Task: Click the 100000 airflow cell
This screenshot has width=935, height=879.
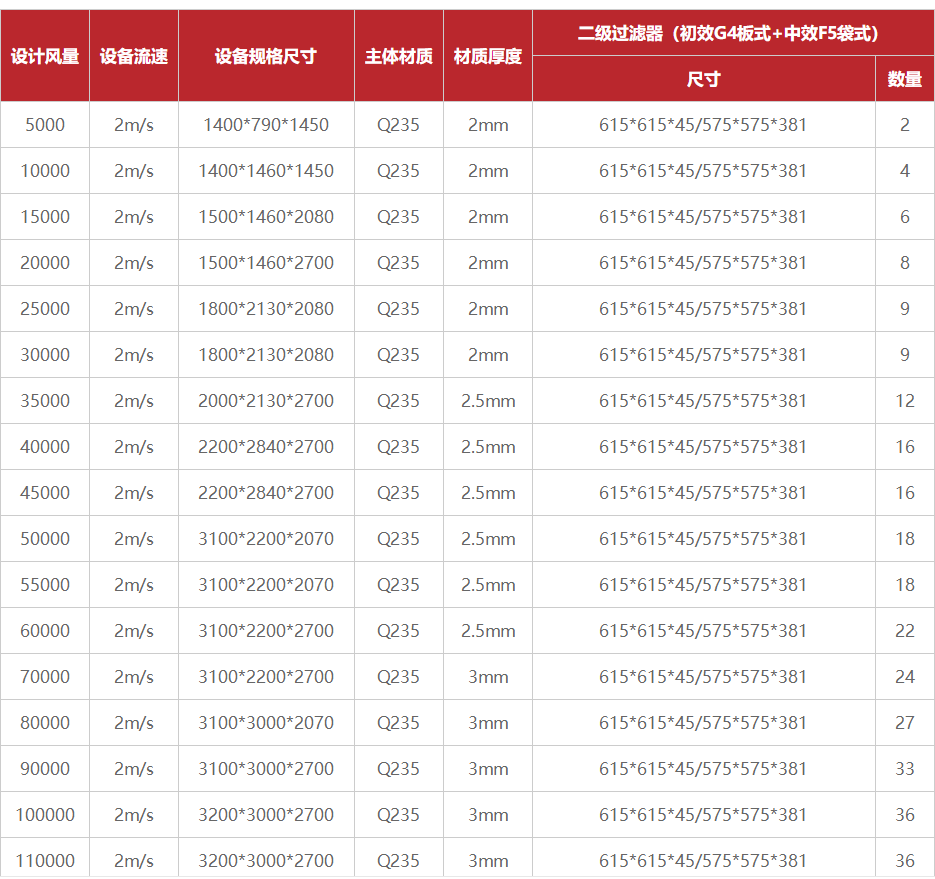Action: (x=45, y=815)
